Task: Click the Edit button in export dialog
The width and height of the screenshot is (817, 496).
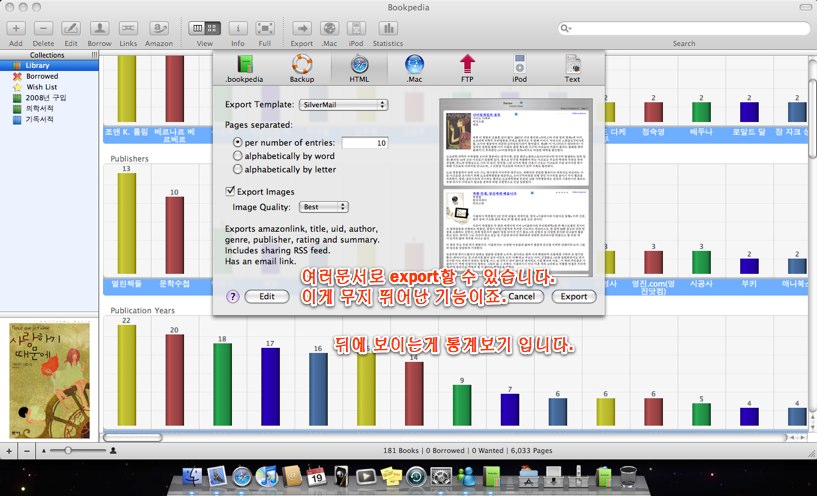Action: [267, 296]
